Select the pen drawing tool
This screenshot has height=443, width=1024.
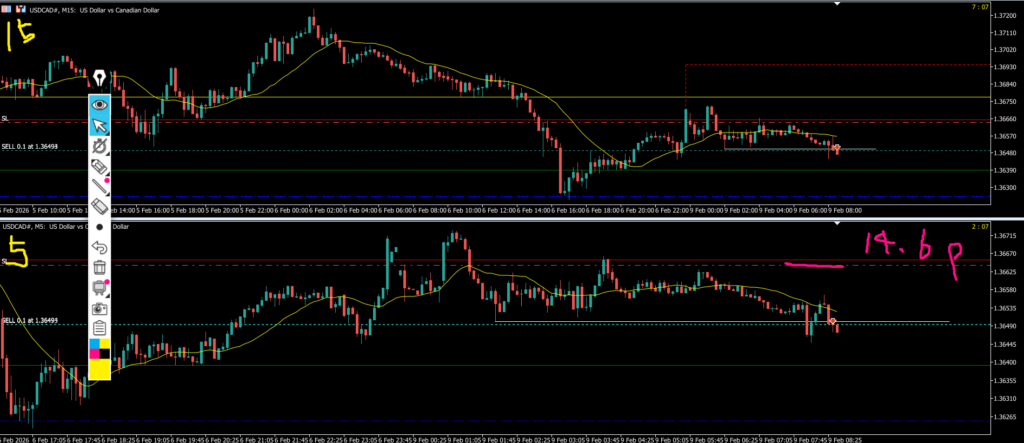[99, 146]
